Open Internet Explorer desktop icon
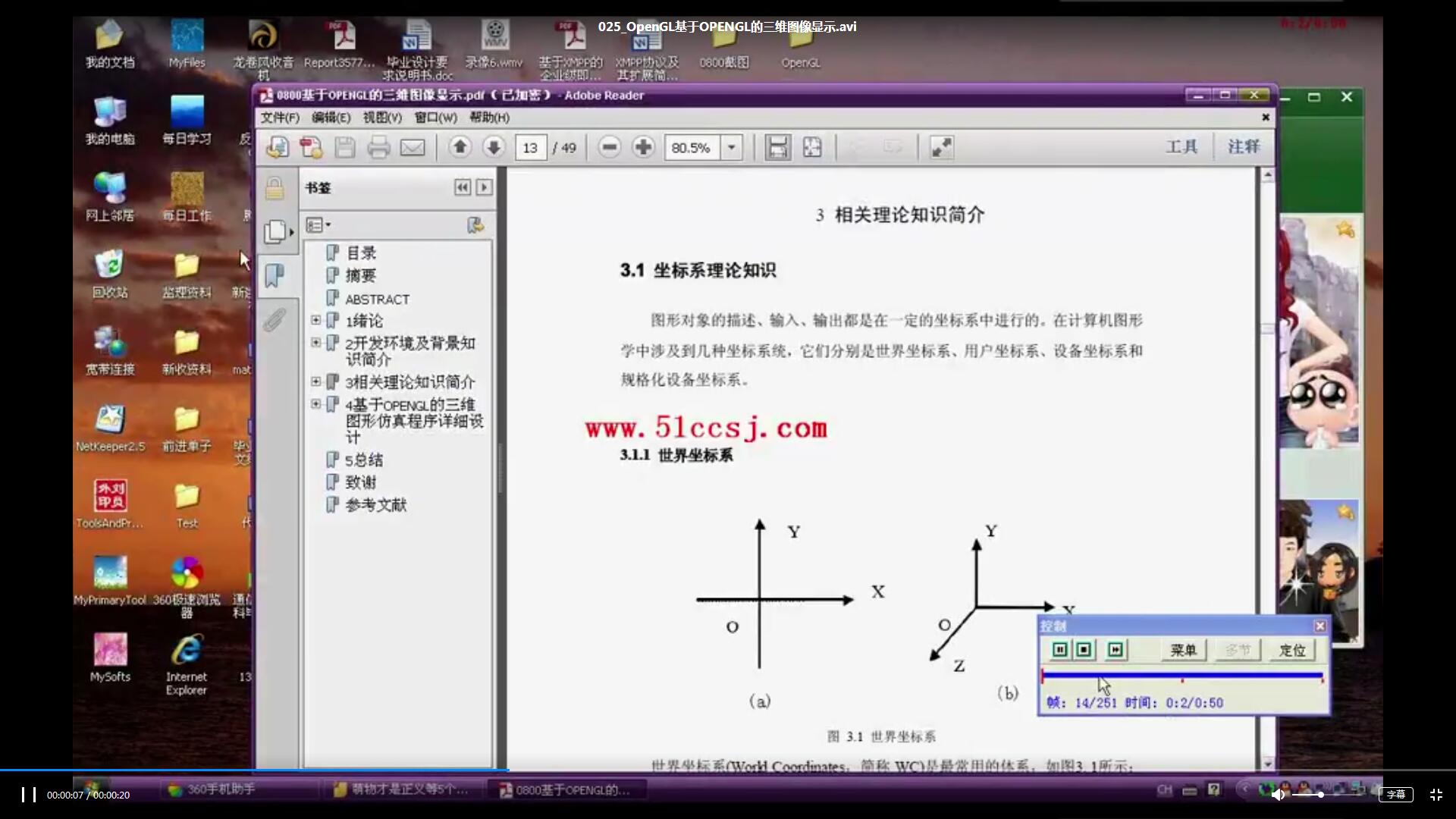Viewport: 1456px width, 819px height. [187, 664]
